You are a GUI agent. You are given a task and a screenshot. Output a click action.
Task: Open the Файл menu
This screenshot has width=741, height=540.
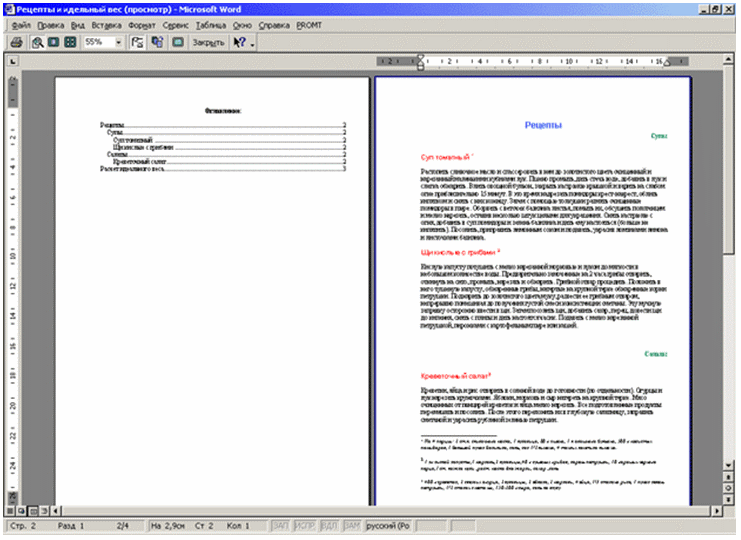(x=21, y=25)
